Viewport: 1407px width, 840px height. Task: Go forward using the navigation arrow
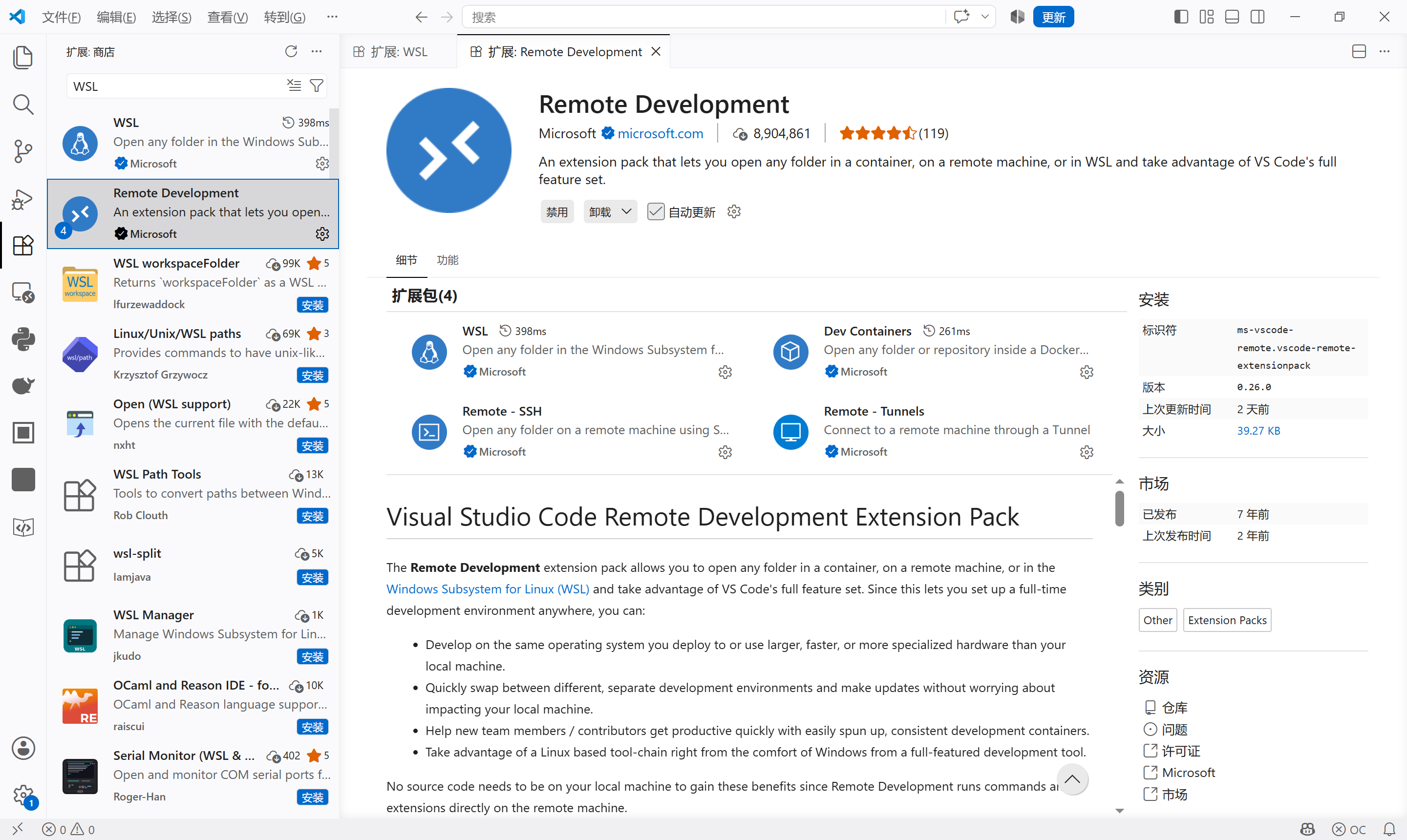447,17
